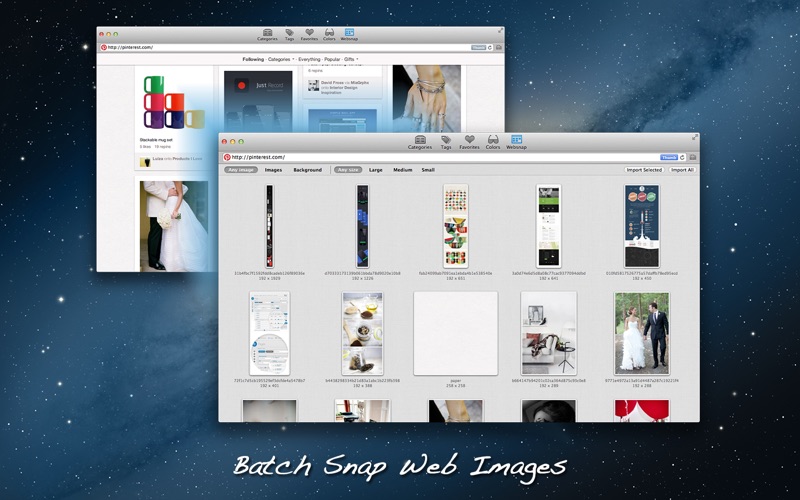The height and width of the screenshot is (500, 800).
Task: Select the Websnap toolbar icon in front window
Action: [516, 142]
